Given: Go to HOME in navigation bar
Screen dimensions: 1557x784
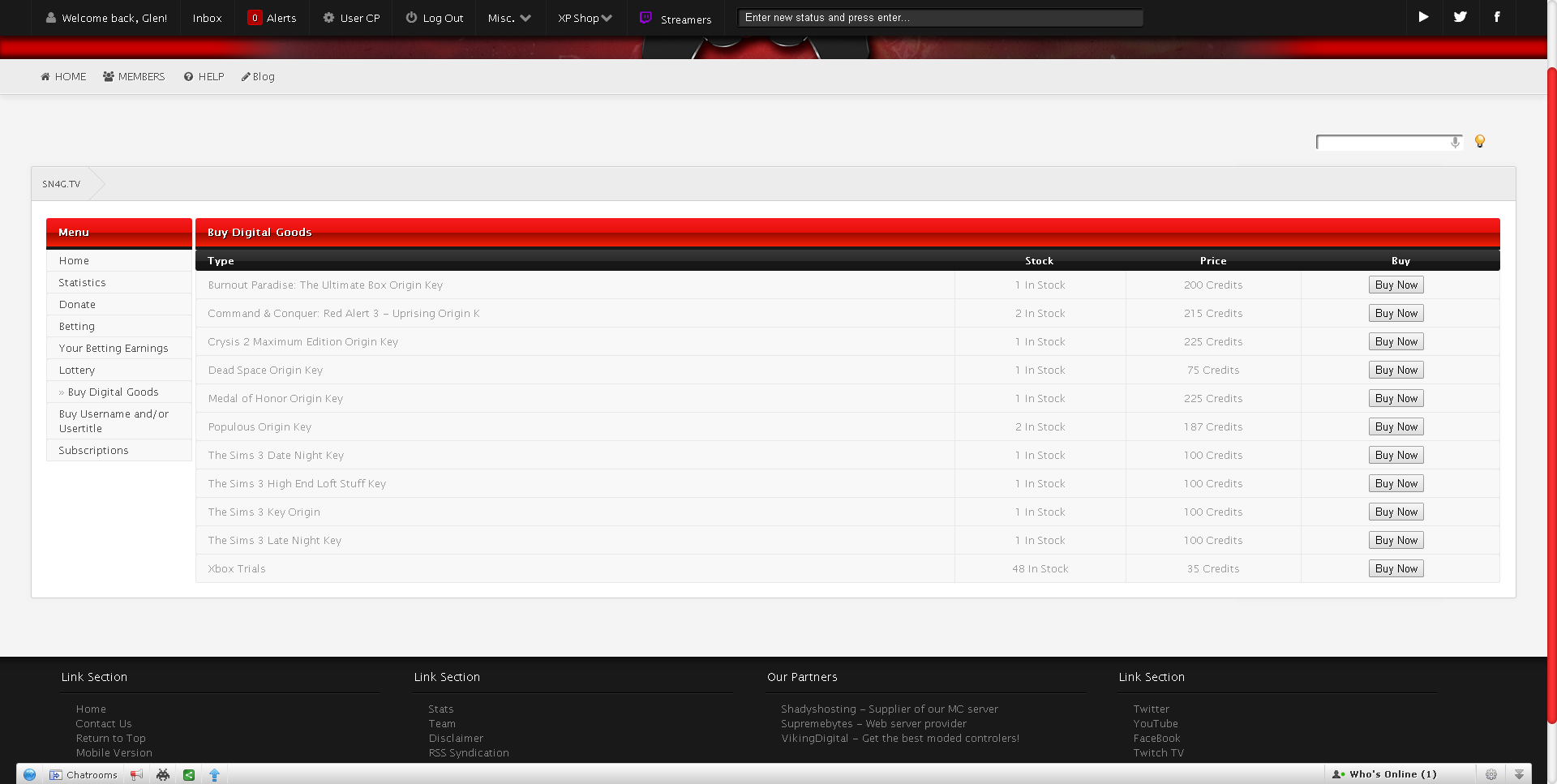Looking at the screenshot, I should point(63,77).
